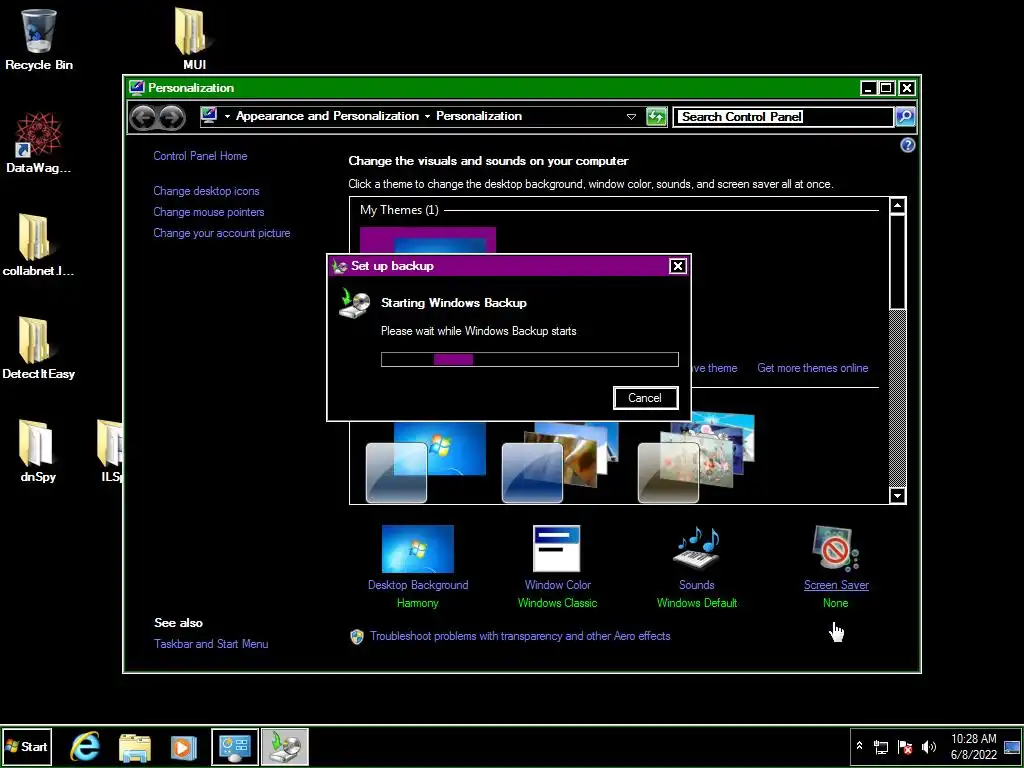This screenshot has height=768, width=1024.
Task: Click the Refresh icon beside address bar
Action: pyautogui.click(x=656, y=117)
